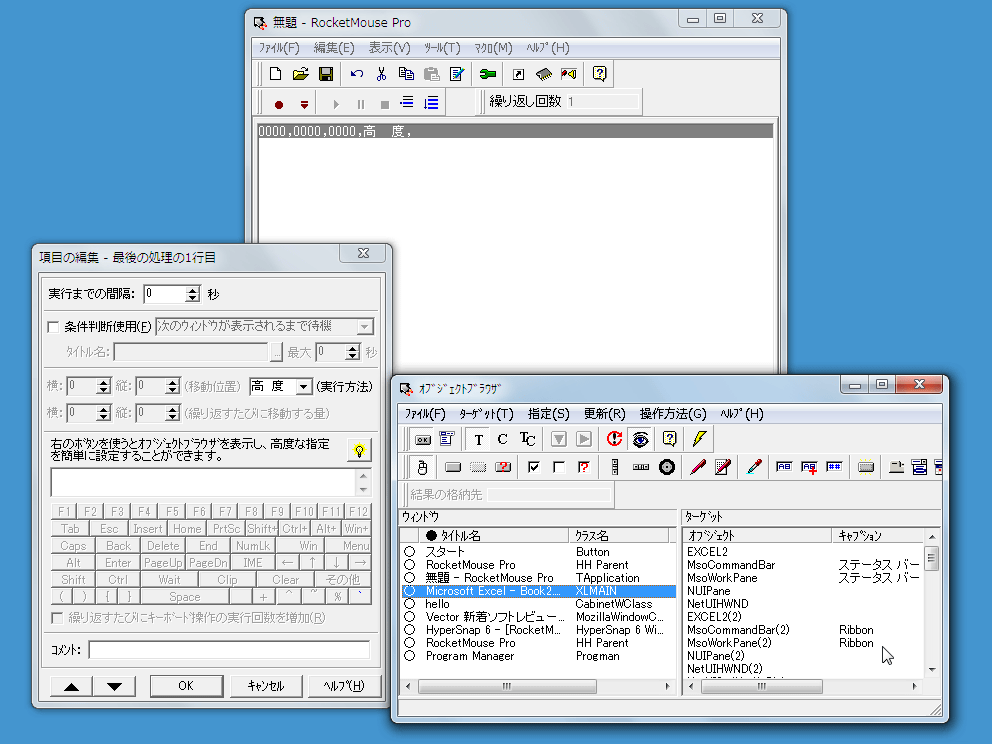Adjust 最大 seconds spinner
992x744 pixels.
pyautogui.click(x=353, y=352)
